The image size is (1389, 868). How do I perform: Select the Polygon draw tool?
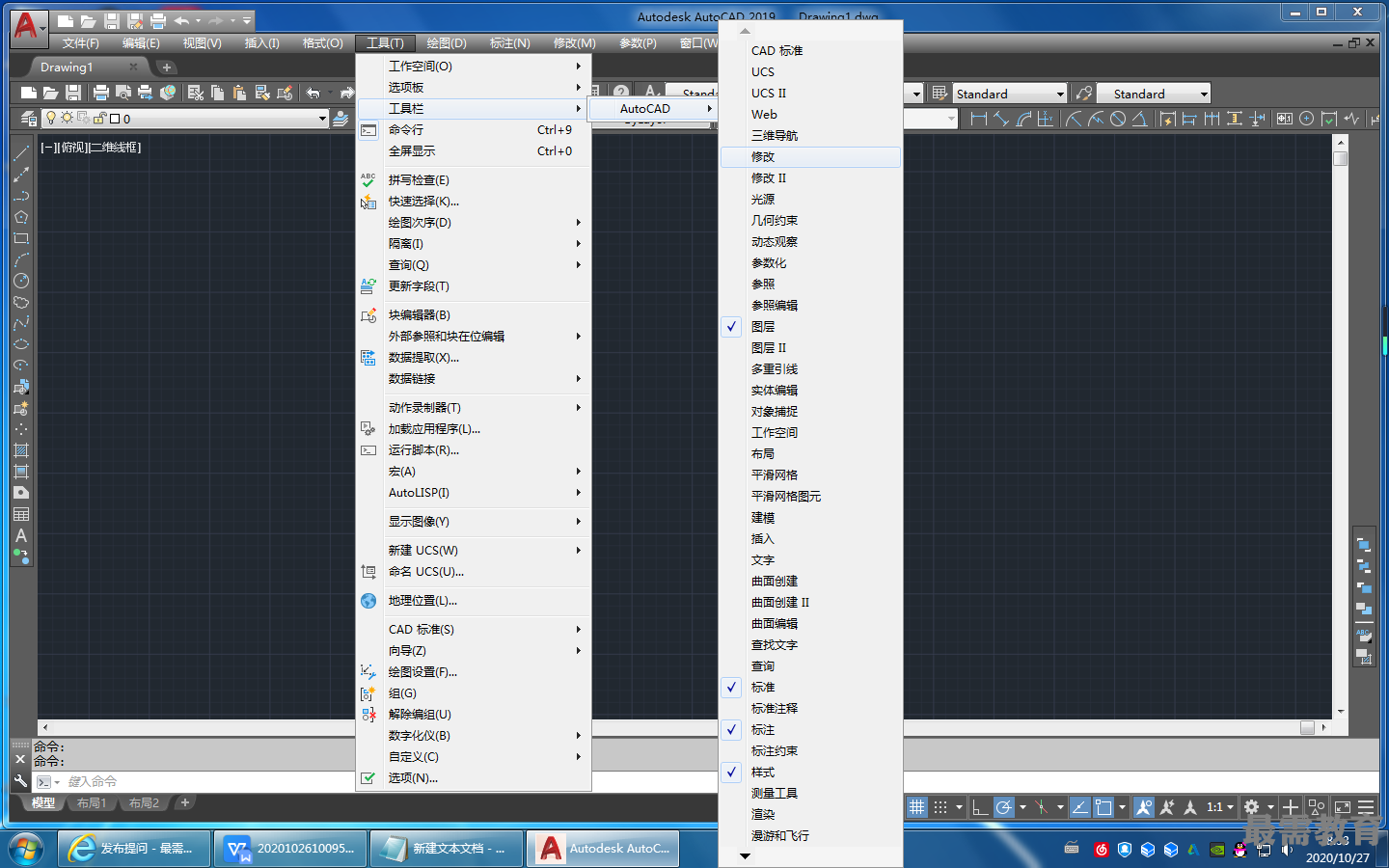point(21,217)
